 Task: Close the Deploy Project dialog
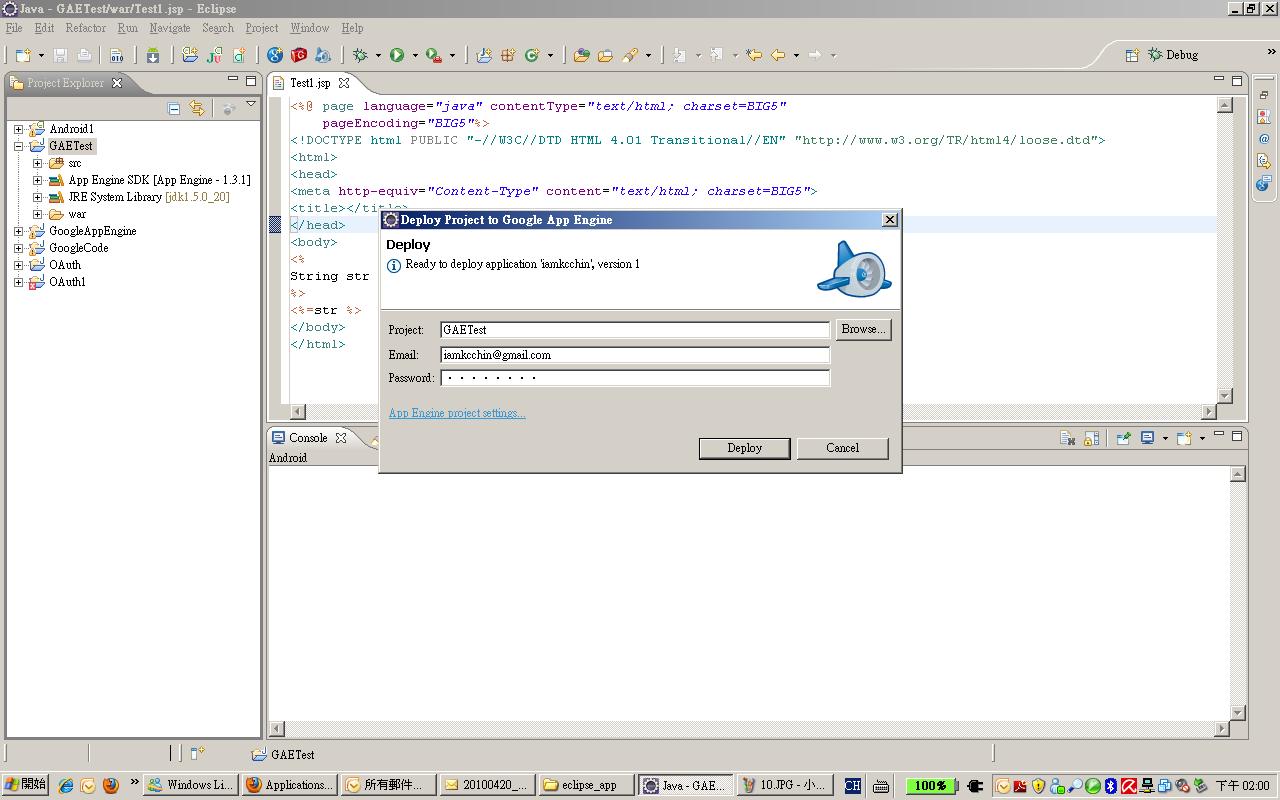click(889, 220)
